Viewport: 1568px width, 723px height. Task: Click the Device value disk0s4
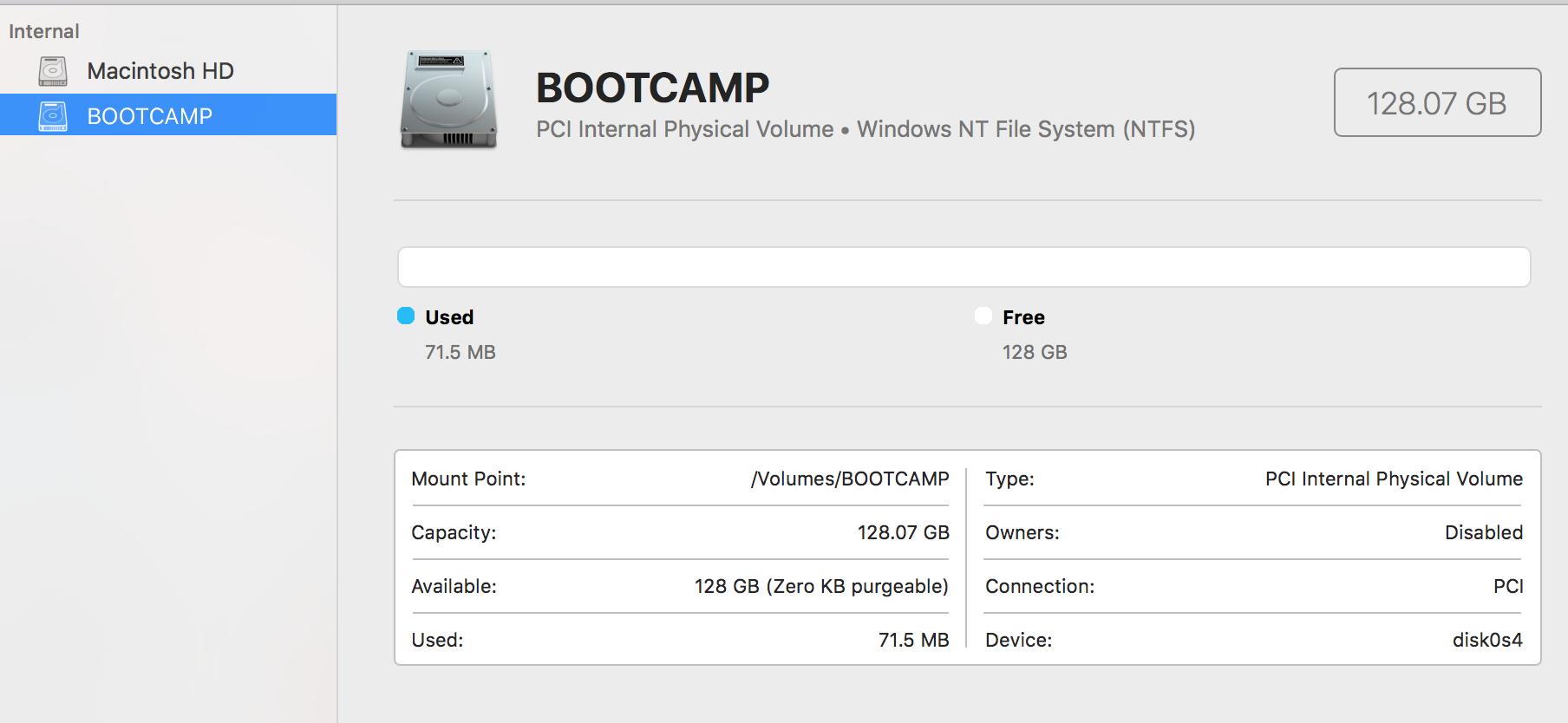click(1487, 640)
